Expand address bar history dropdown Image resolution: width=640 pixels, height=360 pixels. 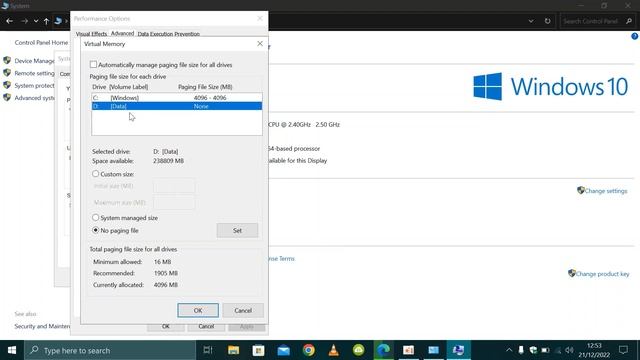coord(531,21)
